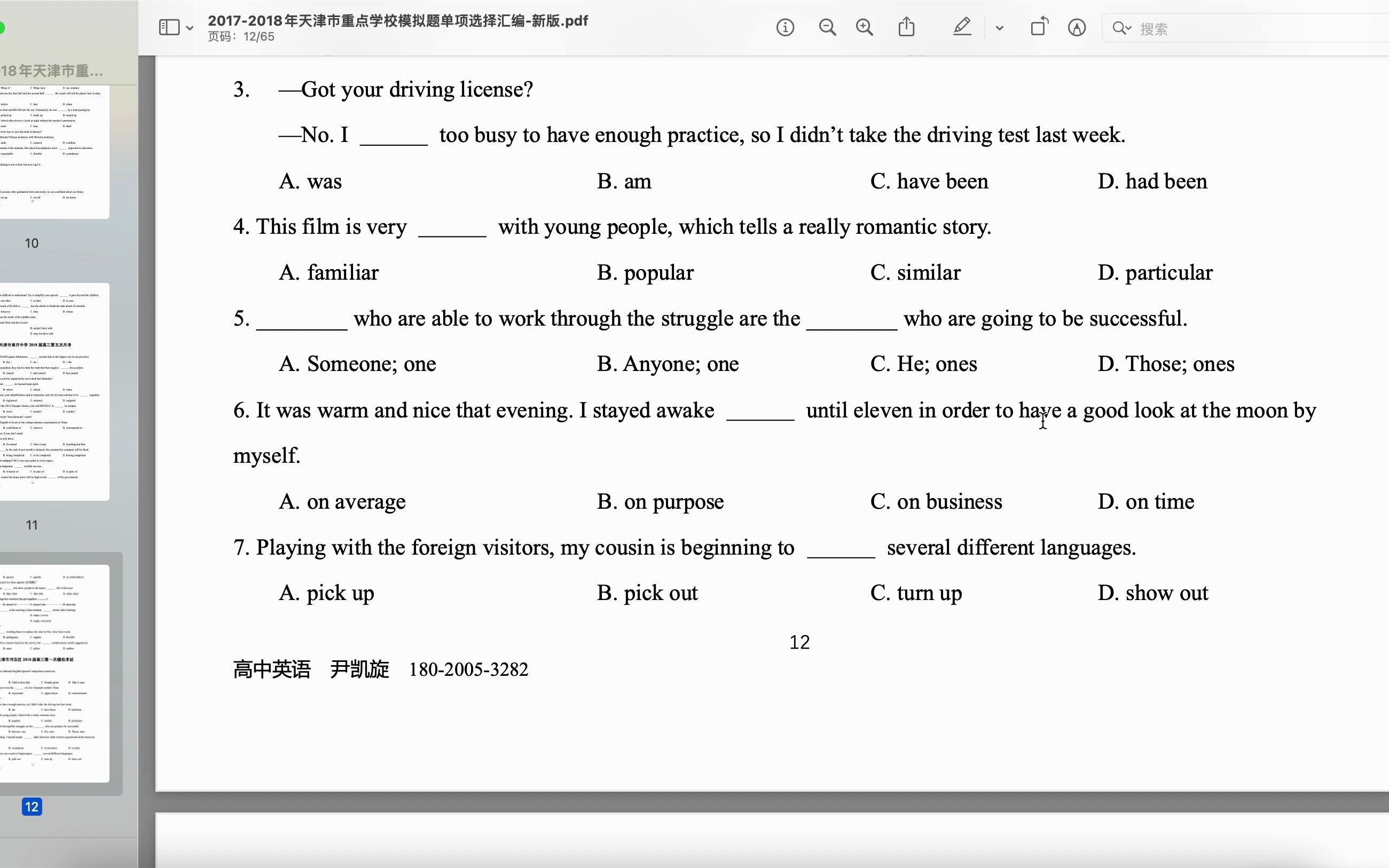Click option 'C. similar'
Screen dimensions: 1389x868
(915, 273)
